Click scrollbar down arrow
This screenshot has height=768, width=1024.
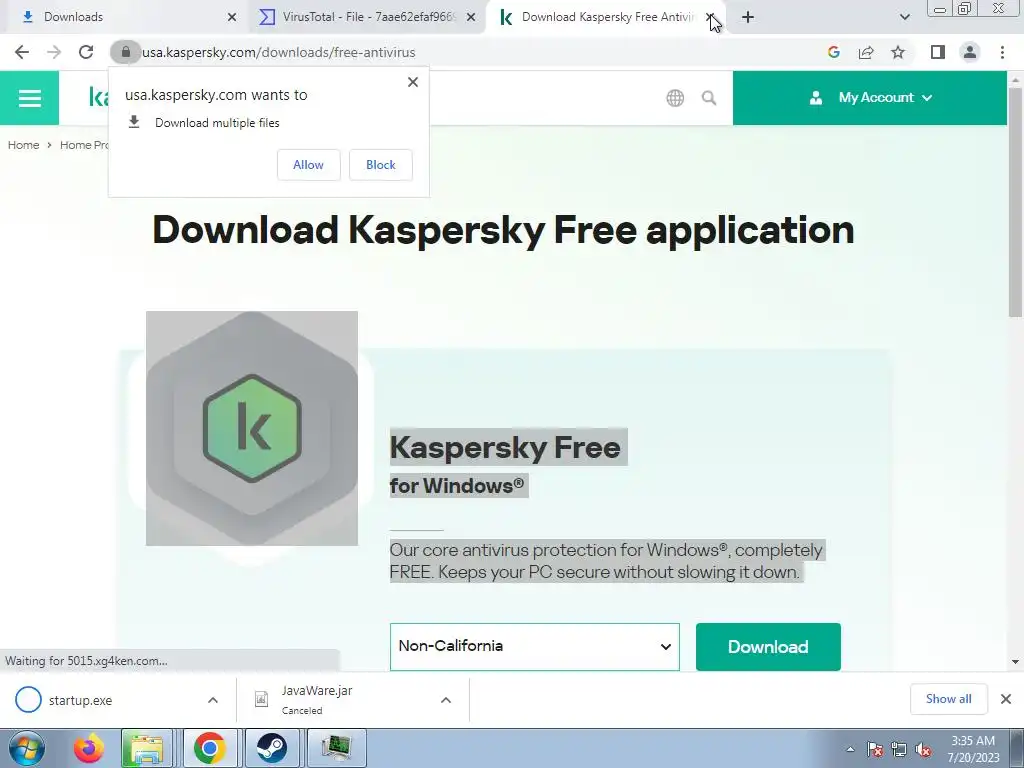1015,662
